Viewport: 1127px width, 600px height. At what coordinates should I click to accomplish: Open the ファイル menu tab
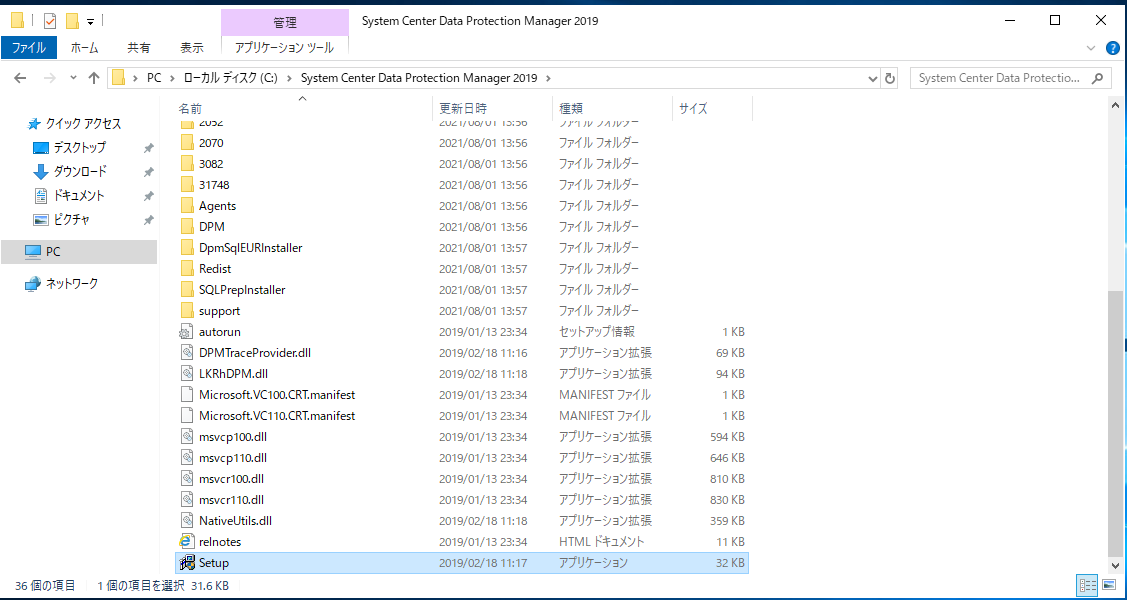pyautogui.click(x=29, y=48)
